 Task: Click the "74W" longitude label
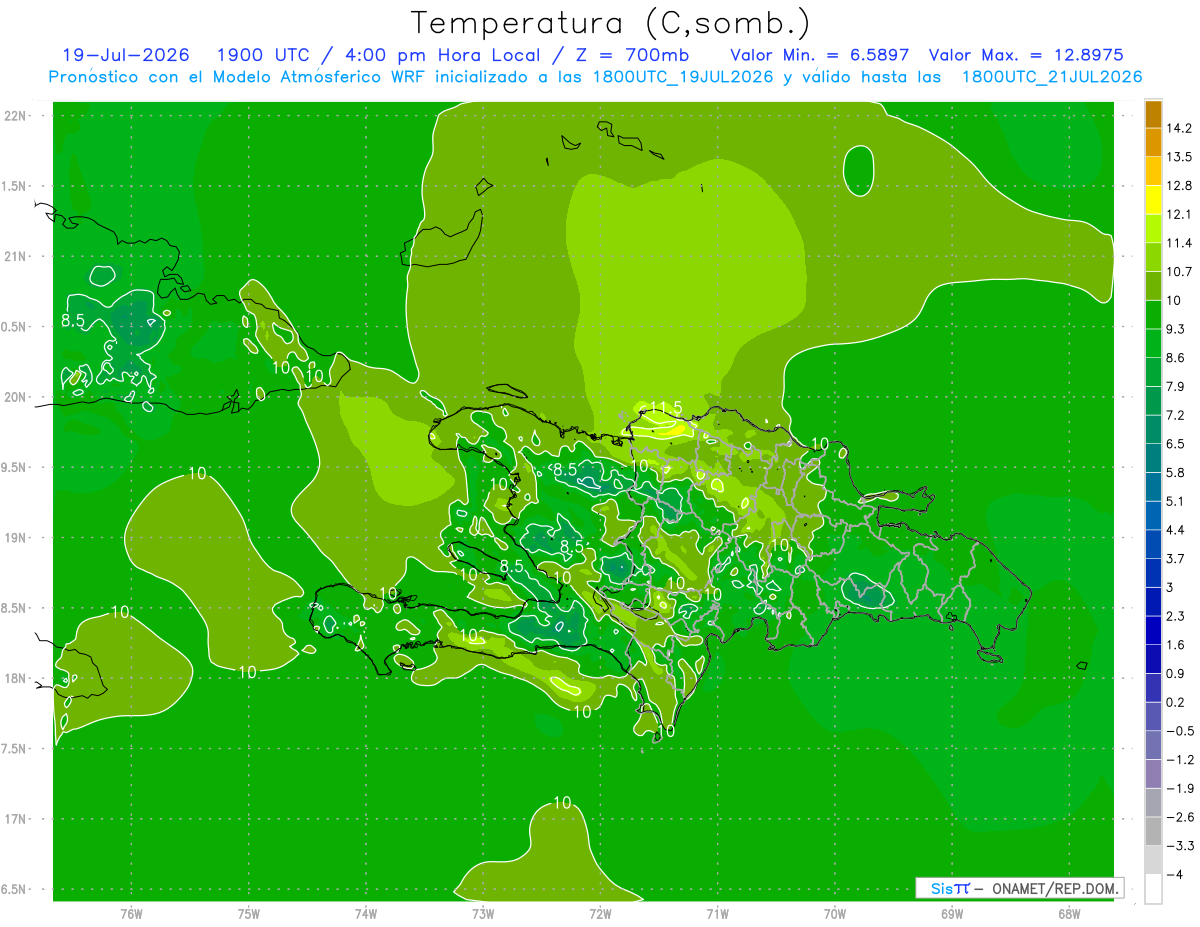pos(365,913)
